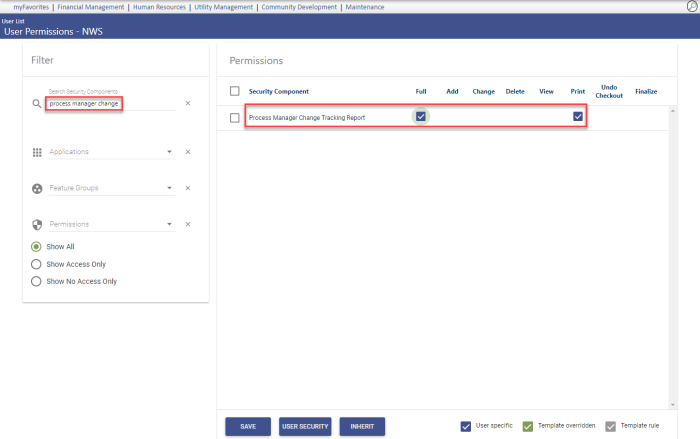
Task: Open the Utility Management menu
Action: [x=223, y=7]
